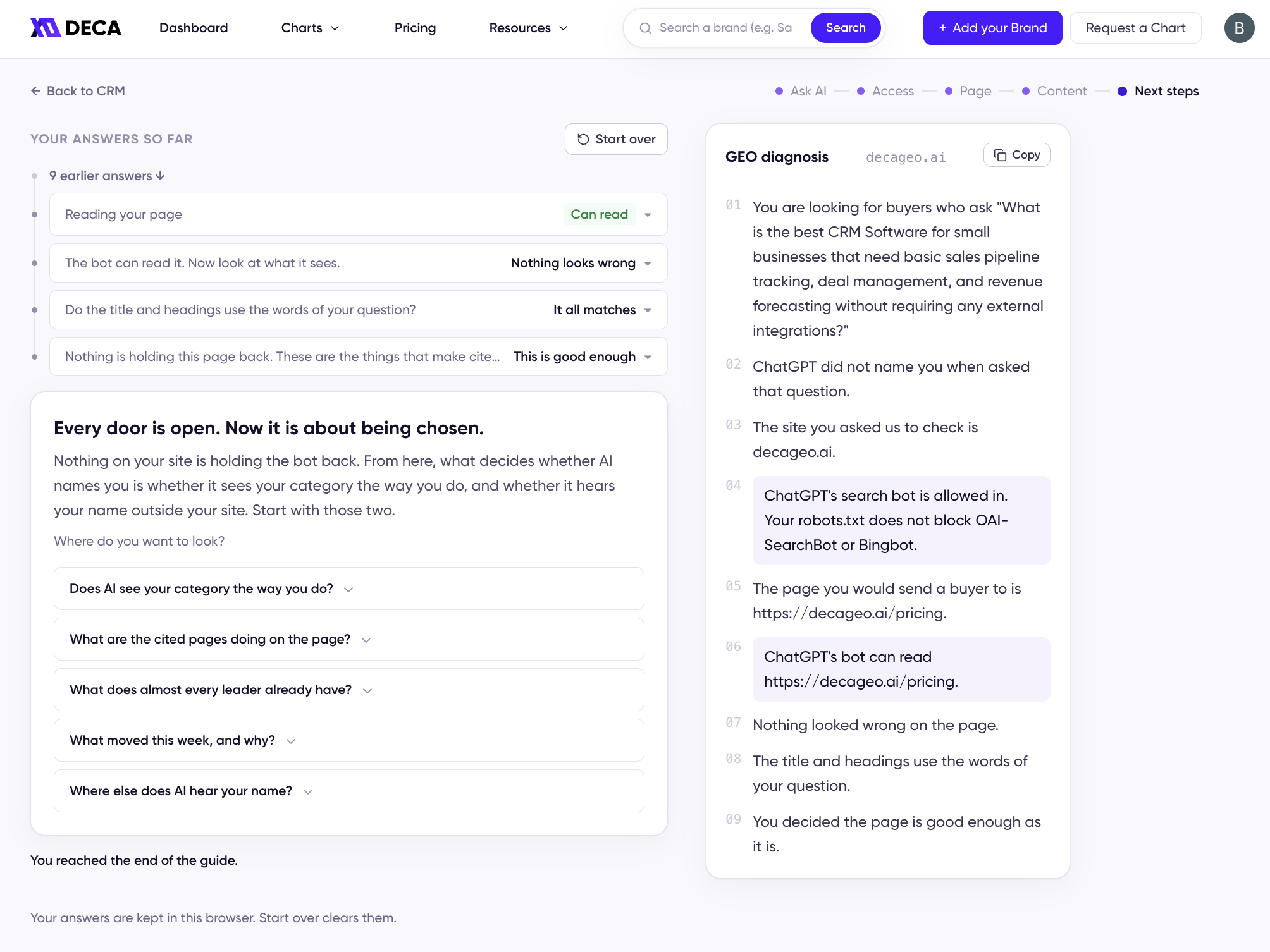Image resolution: width=1270 pixels, height=952 pixels.
Task: Click diagnosis line Nothing looked wrong on the page
Action: pyautogui.click(x=875, y=725)
